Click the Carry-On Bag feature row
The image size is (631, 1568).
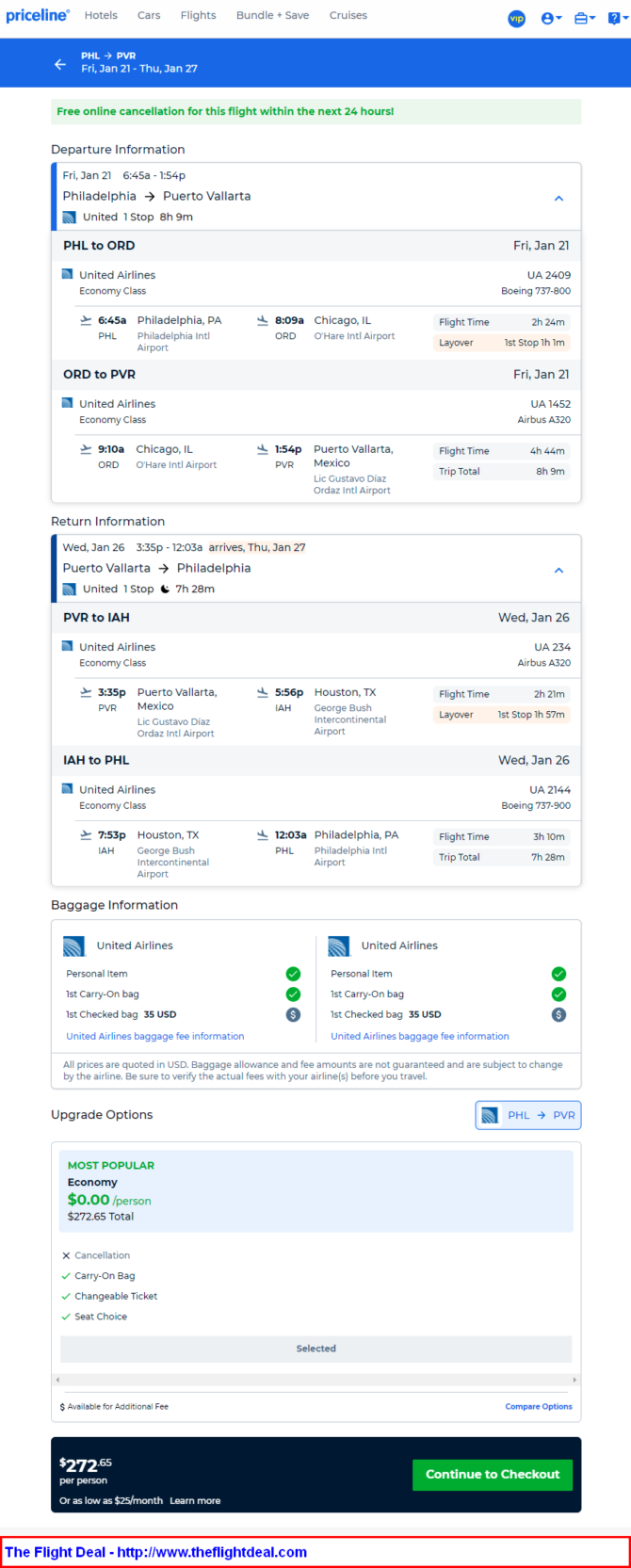pyautogui.click(x=98, y=1276)
